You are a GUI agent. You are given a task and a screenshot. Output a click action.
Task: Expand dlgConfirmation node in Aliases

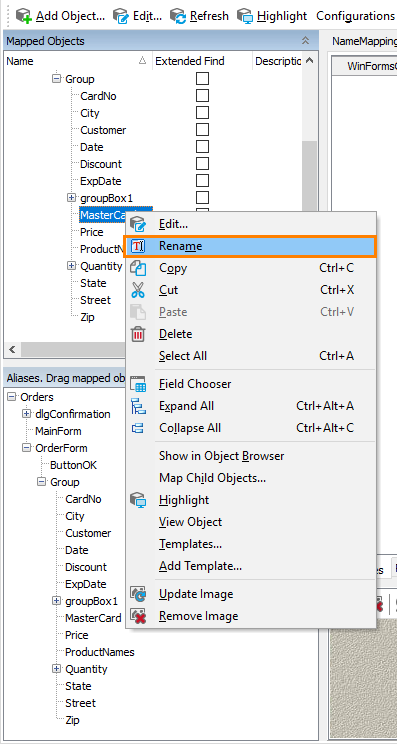pos(27,414)
